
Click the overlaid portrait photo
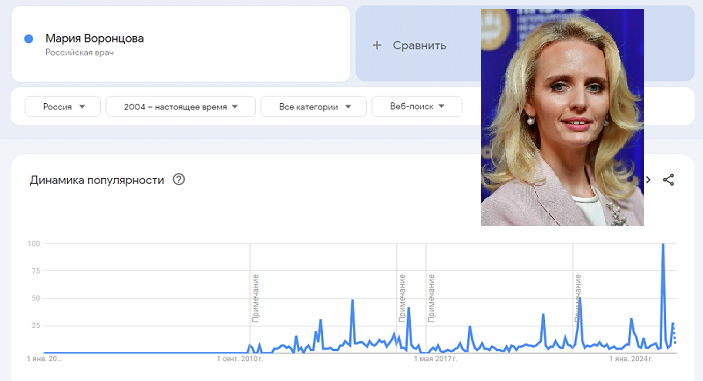[x=562, y=117]
